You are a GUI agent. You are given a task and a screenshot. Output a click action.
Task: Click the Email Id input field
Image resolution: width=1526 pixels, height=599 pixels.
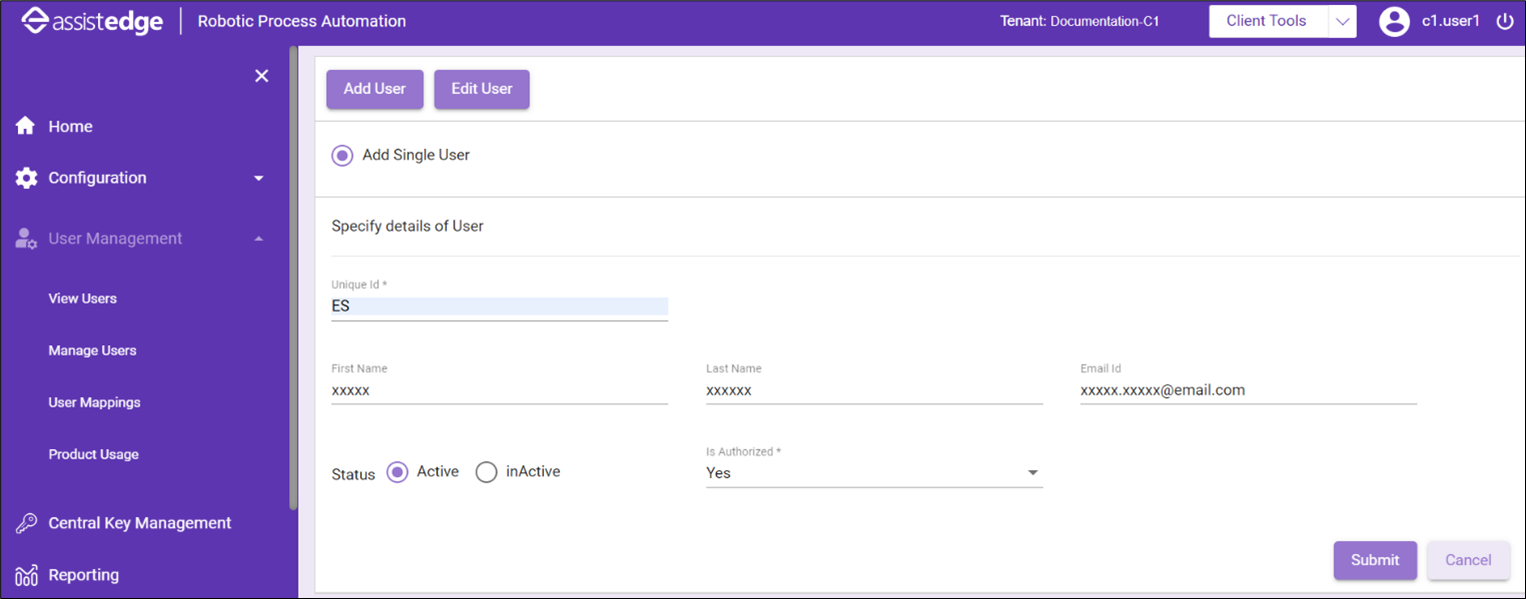pos(1248,391)
